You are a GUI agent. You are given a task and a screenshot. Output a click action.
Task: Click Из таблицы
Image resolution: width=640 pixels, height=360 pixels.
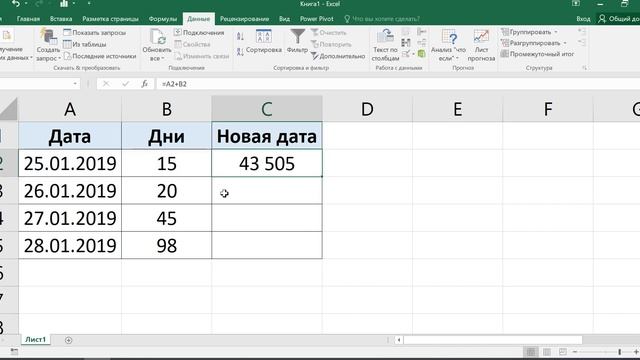click(84, 44)
